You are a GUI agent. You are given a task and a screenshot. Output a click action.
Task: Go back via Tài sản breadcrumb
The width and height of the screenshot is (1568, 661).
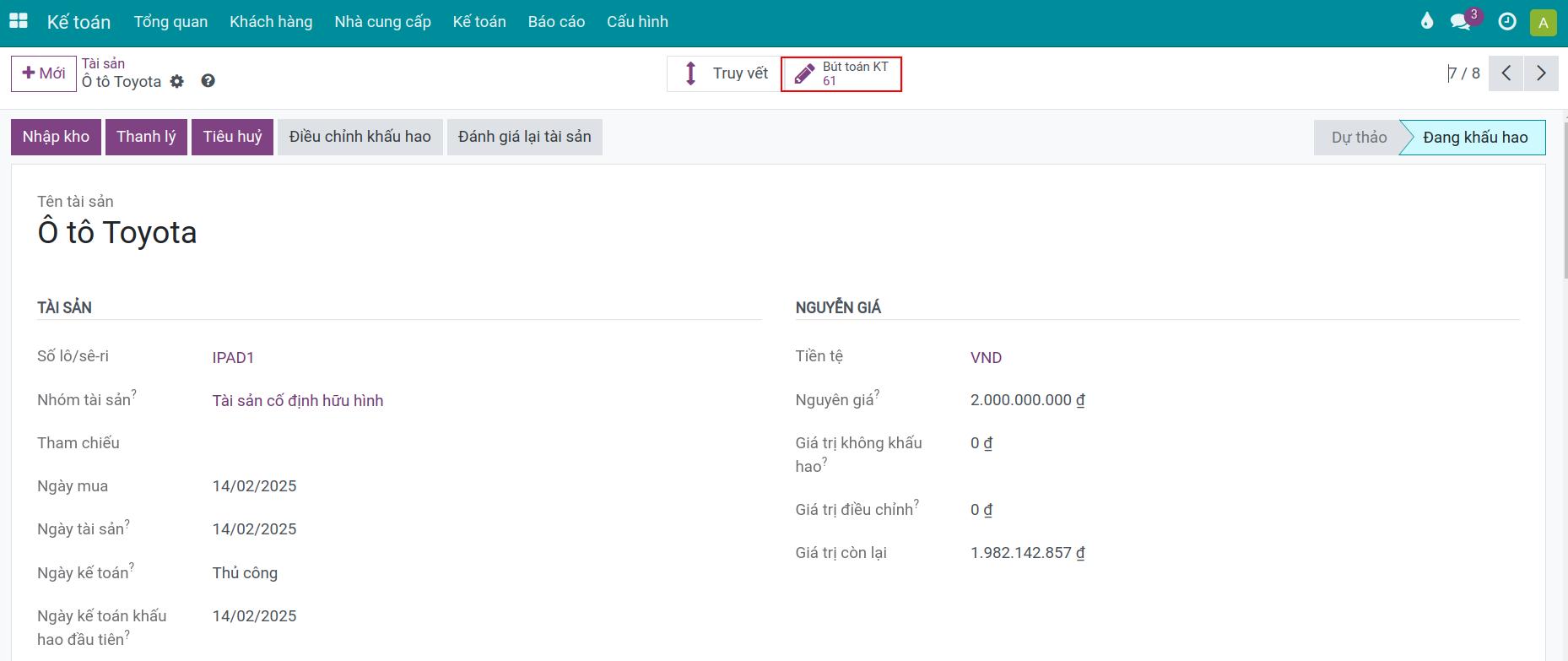pyautogui.click(x=103, y=63)
